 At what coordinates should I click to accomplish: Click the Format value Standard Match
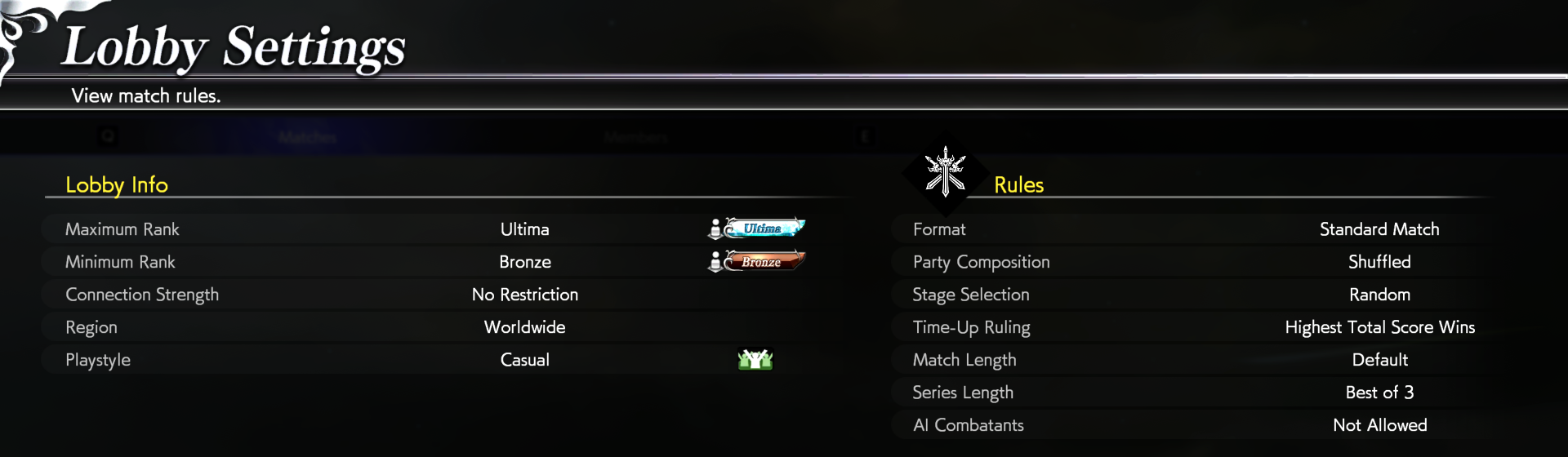click(x=1379, y=229)
